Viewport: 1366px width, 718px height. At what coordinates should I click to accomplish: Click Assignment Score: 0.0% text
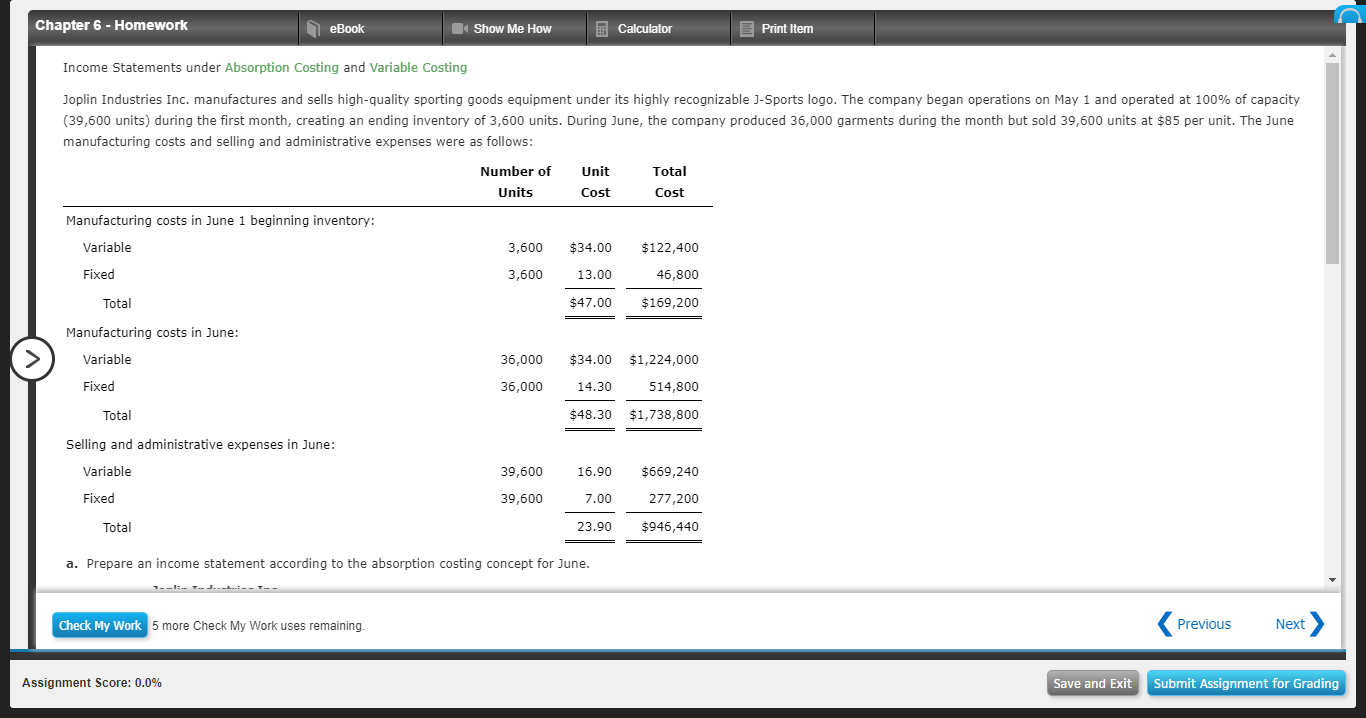point(92,683)
